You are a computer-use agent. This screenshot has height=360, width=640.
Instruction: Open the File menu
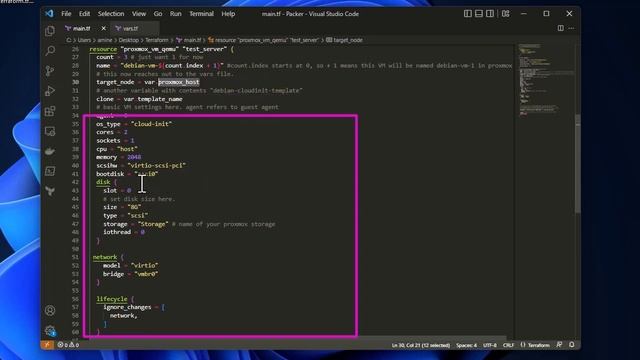[66, 14]
